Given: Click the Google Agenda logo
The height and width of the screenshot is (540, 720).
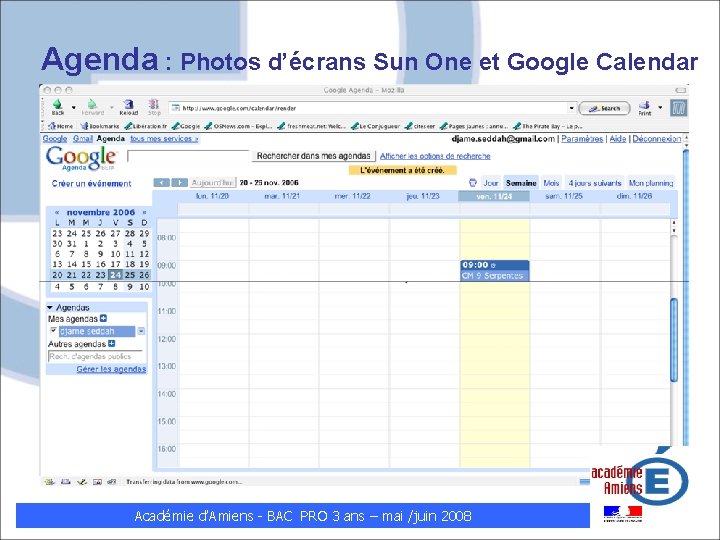Looking at the screenshot, I should pyautogui.click(x=81, y=158).
